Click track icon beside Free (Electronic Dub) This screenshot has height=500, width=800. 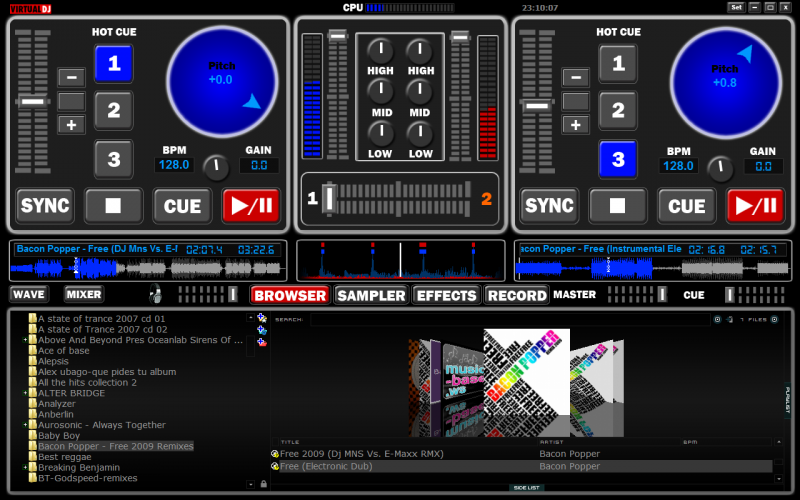point(274,466)
